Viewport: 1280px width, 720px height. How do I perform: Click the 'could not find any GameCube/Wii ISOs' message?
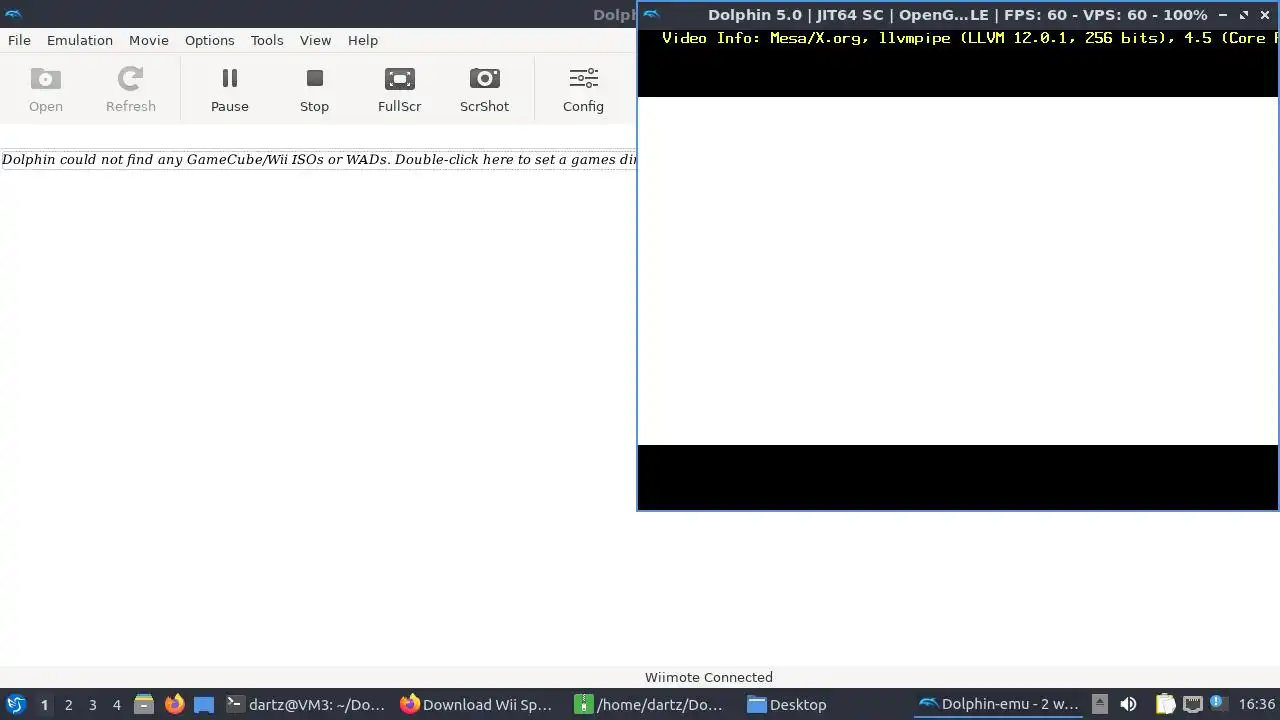[x=319, y=160]
